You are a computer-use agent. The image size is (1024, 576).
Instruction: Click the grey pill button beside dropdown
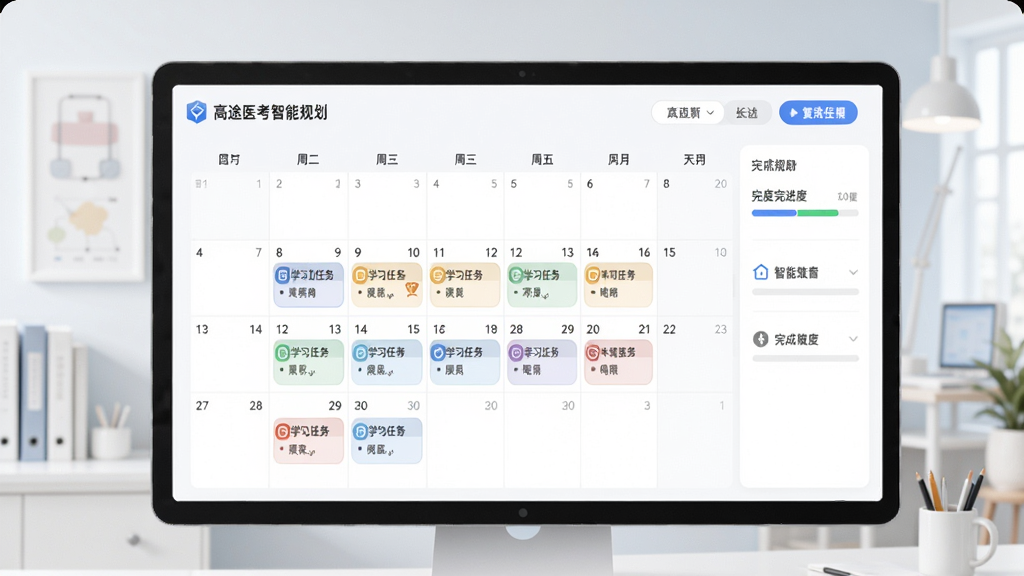[x=747, y=113]
